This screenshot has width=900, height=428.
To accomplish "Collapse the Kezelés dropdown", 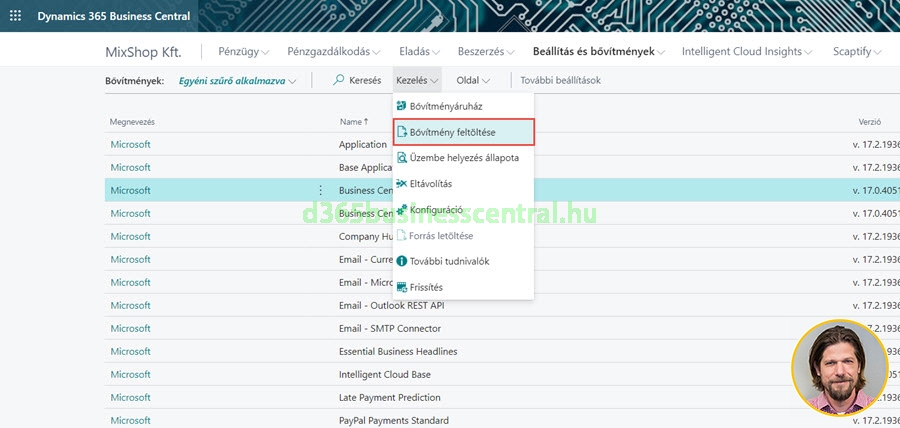I will (417, 80).
